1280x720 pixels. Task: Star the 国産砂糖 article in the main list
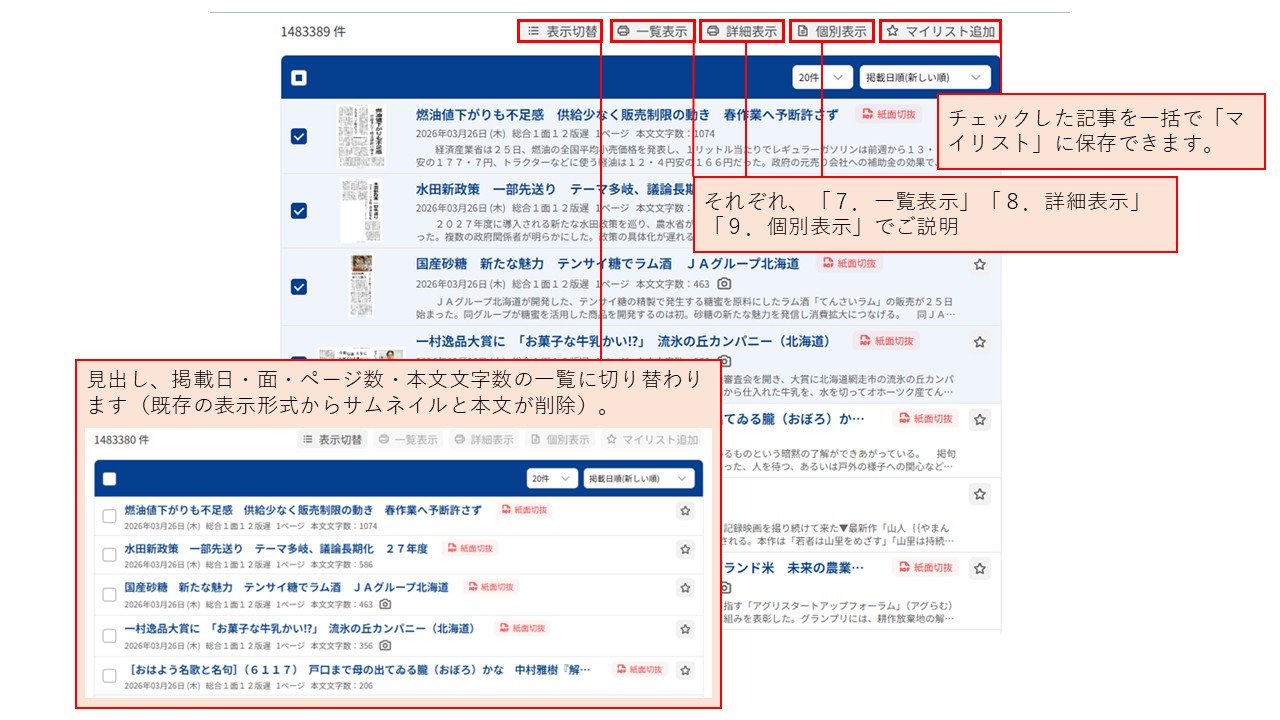[980, 265]
